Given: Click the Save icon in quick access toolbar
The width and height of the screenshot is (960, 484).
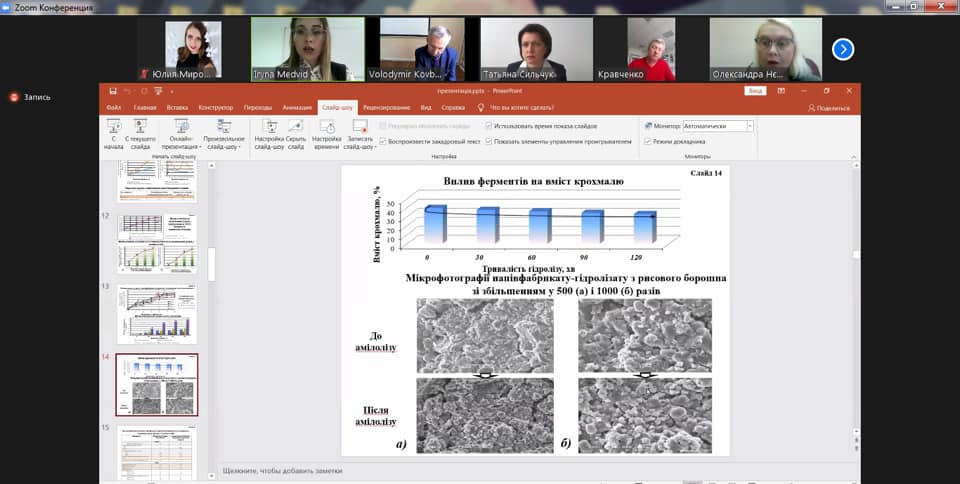Looking at the screenshot, I should click(113, 91).
